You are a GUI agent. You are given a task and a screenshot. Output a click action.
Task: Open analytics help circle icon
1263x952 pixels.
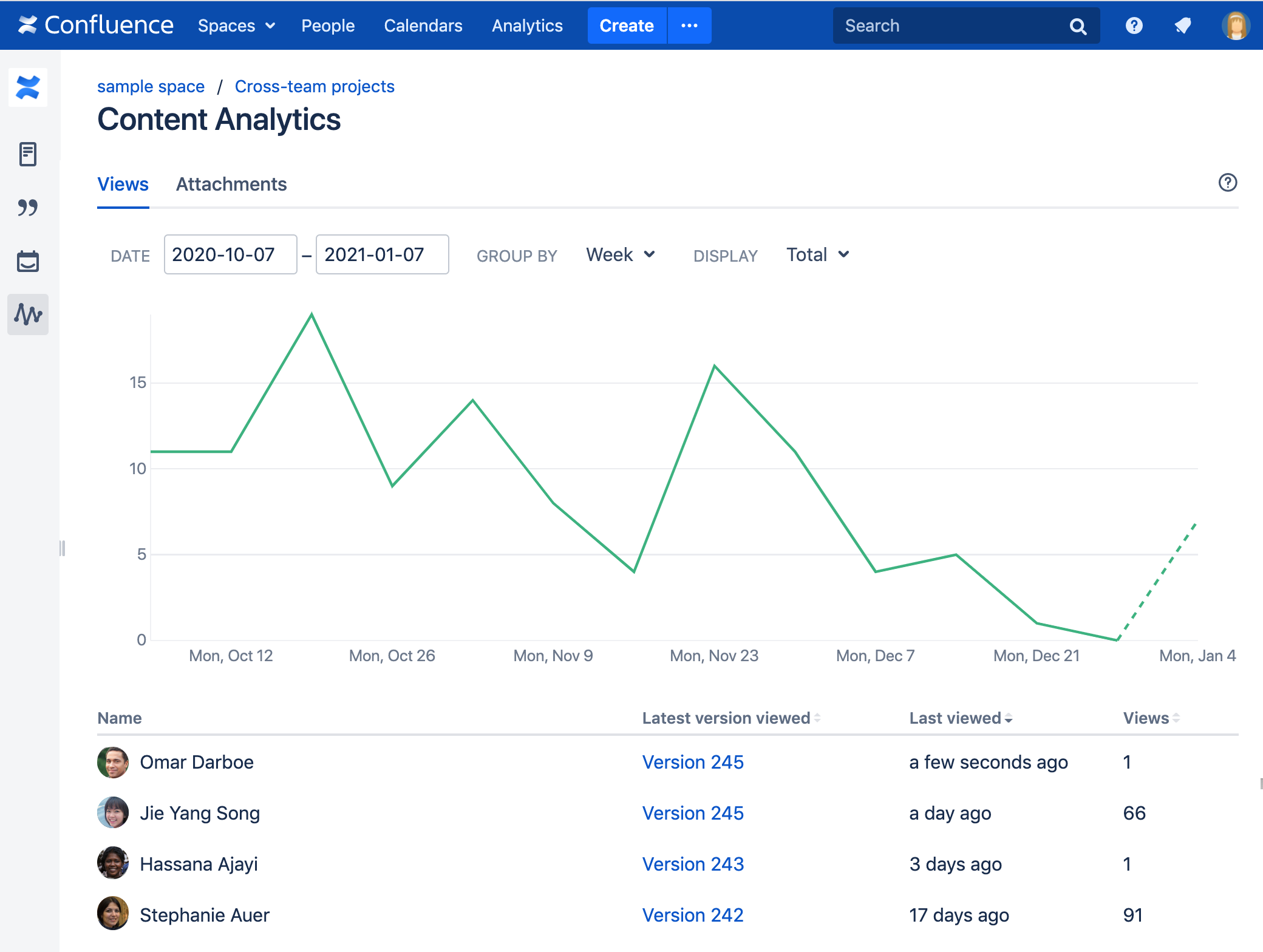click(1227, 183)
